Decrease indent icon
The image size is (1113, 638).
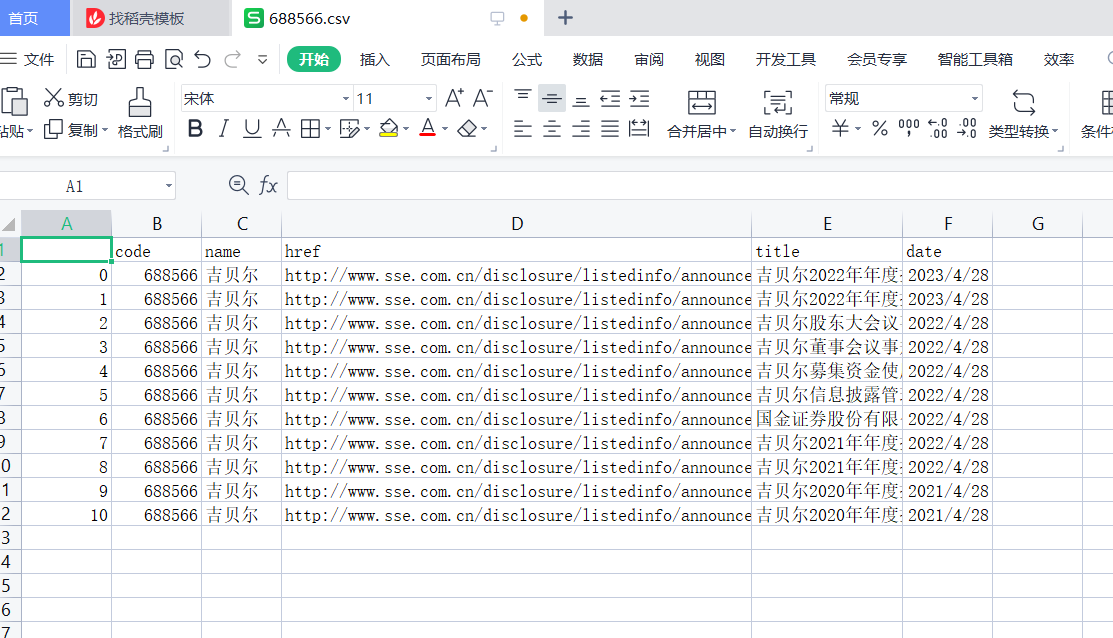tap(610, 98)
